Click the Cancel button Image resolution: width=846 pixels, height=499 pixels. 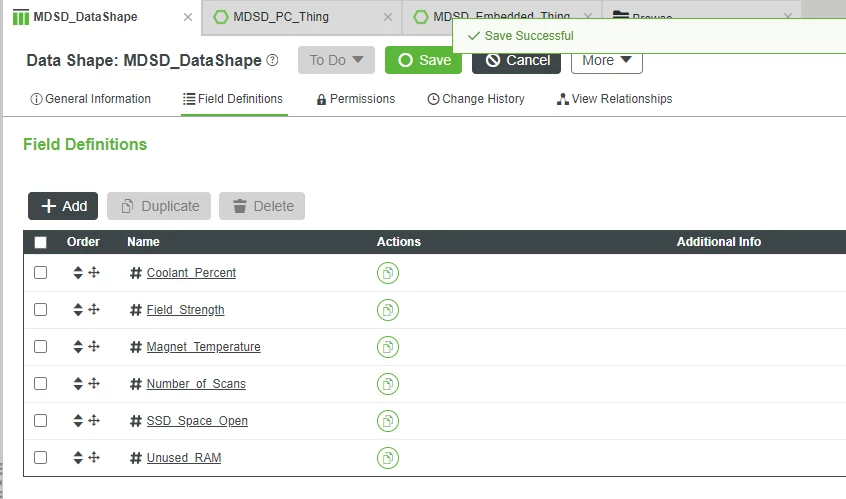tap(516, 63)
